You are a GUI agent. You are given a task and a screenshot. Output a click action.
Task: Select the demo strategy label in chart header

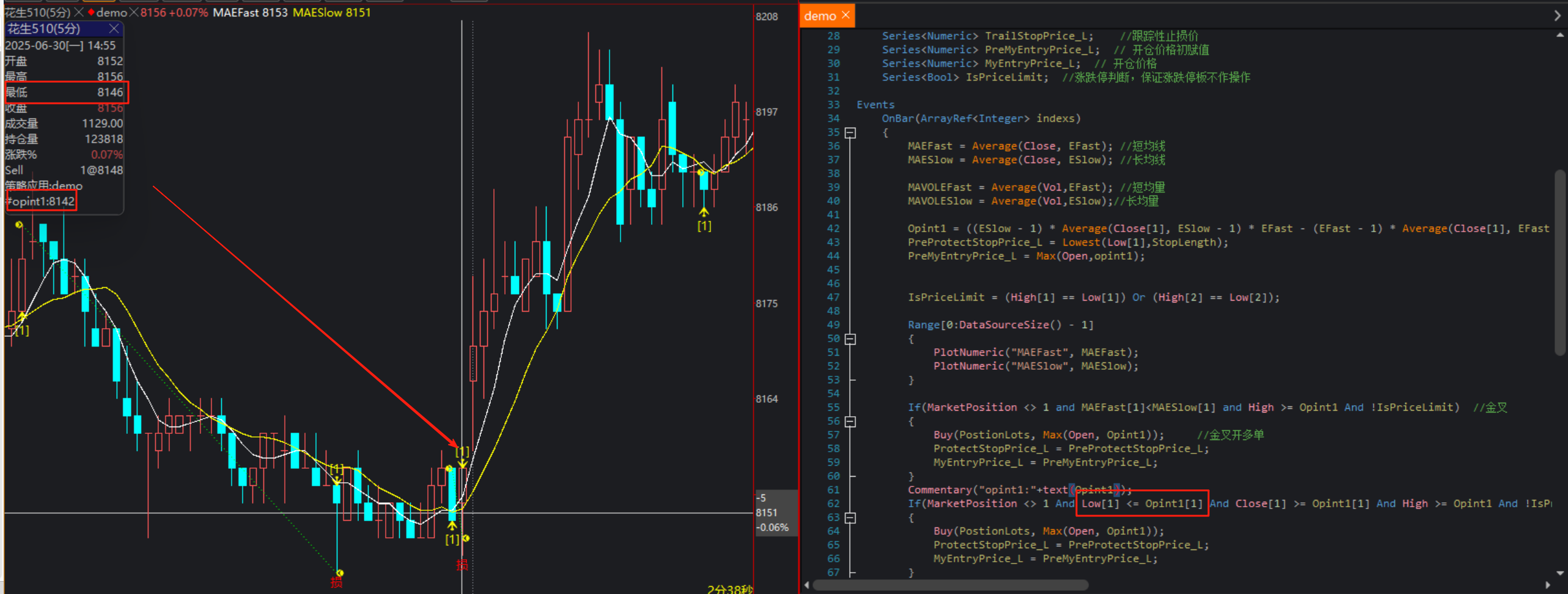112,12
